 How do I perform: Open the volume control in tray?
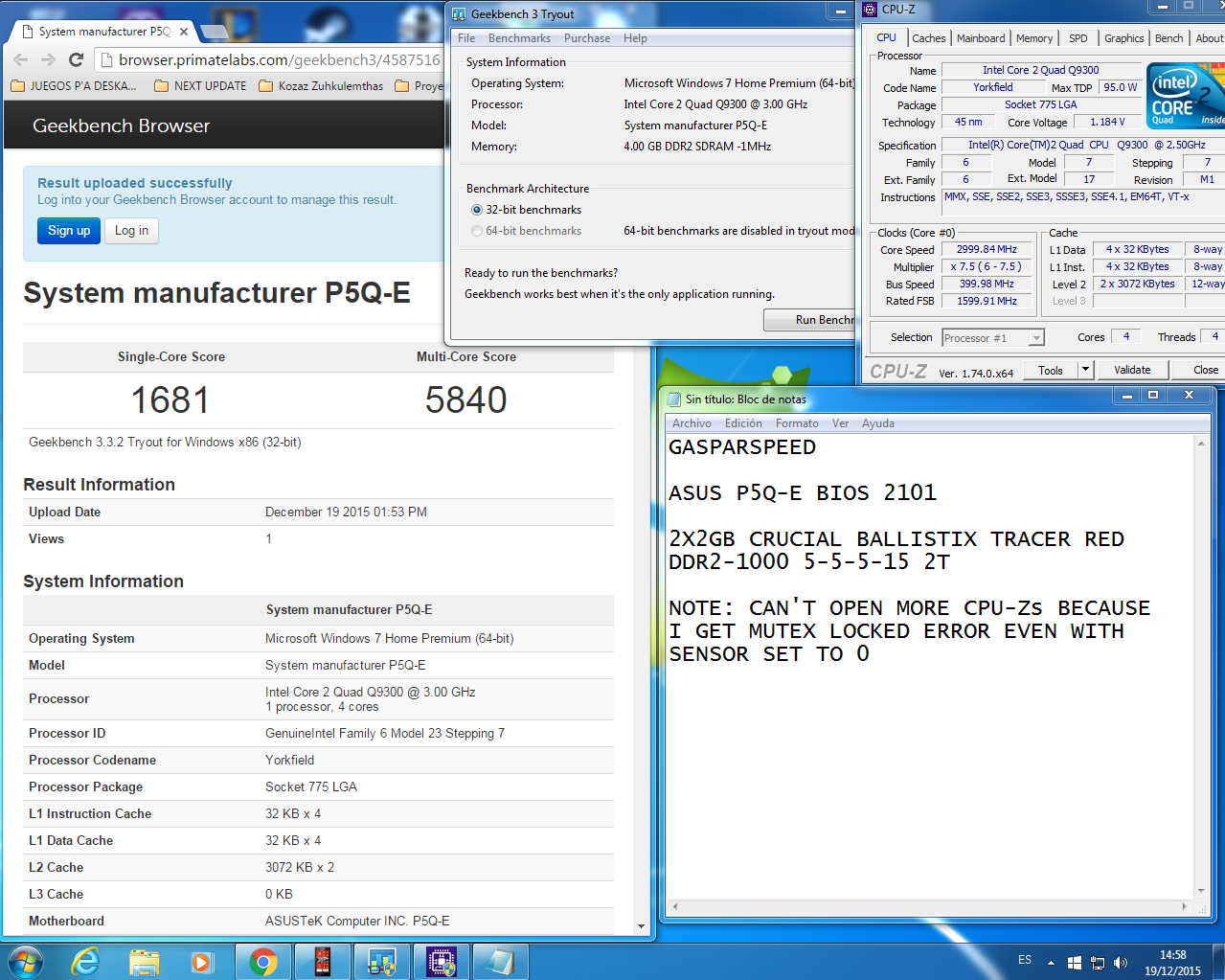click(1121, 962)
